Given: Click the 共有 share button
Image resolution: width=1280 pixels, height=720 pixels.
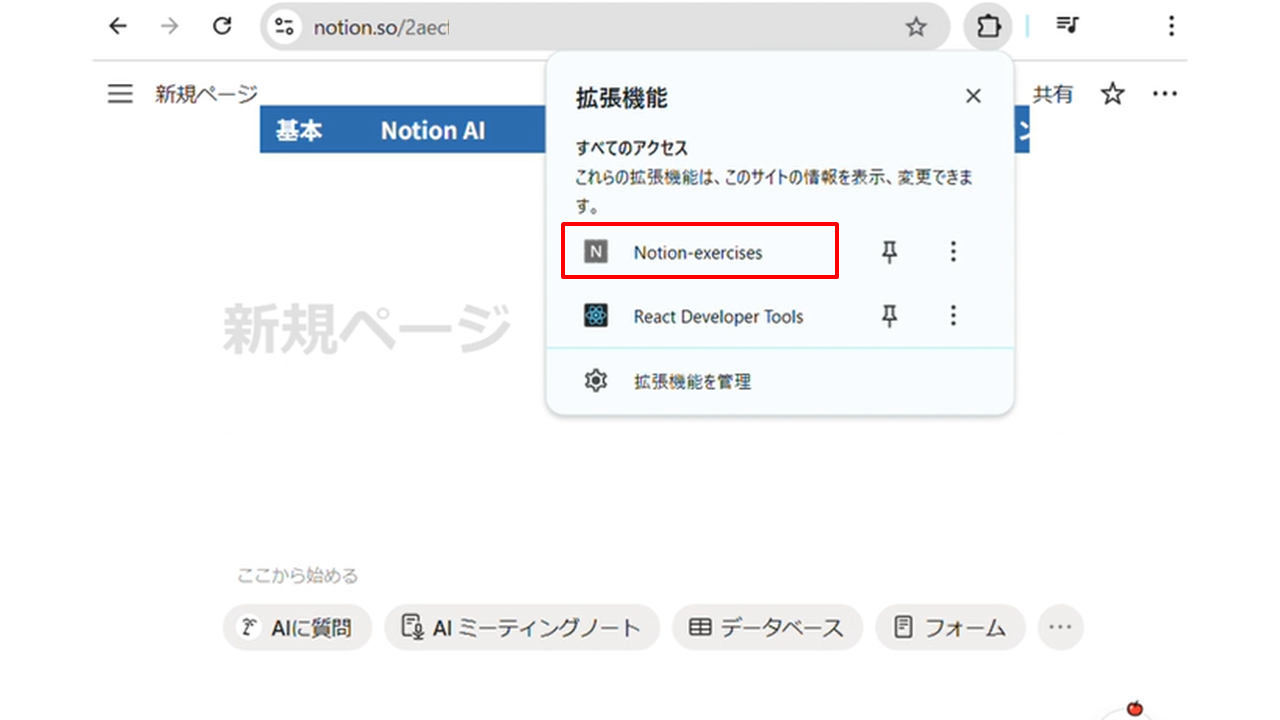Looking at the screenshot, I should click(1053, 94).
